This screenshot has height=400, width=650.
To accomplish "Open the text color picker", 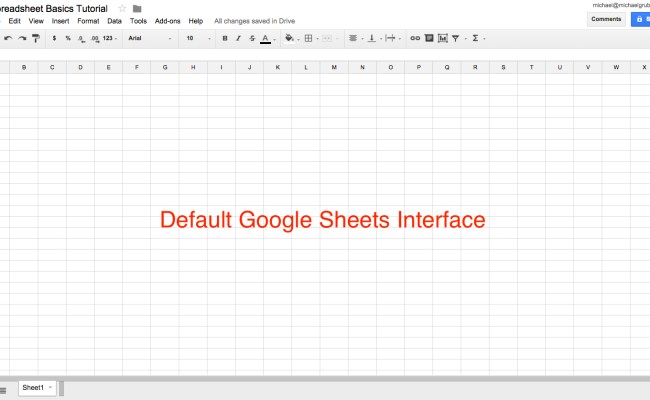I will (266, 39).
